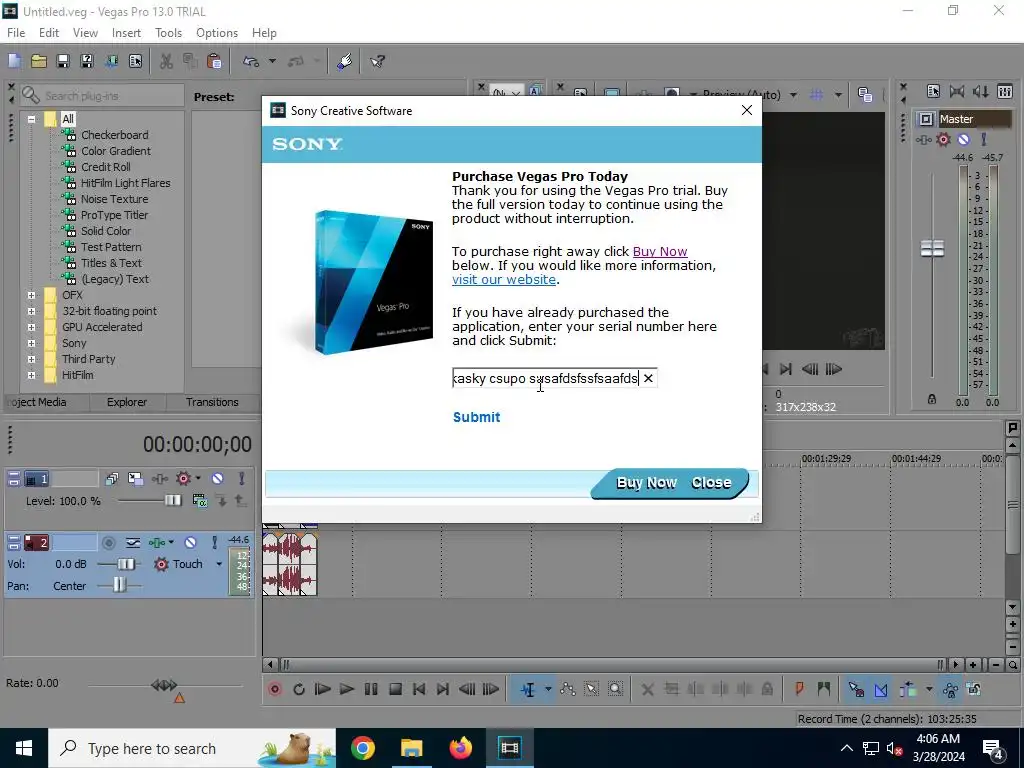
Task: Open the Tools menu
Action: pos(168,33)
